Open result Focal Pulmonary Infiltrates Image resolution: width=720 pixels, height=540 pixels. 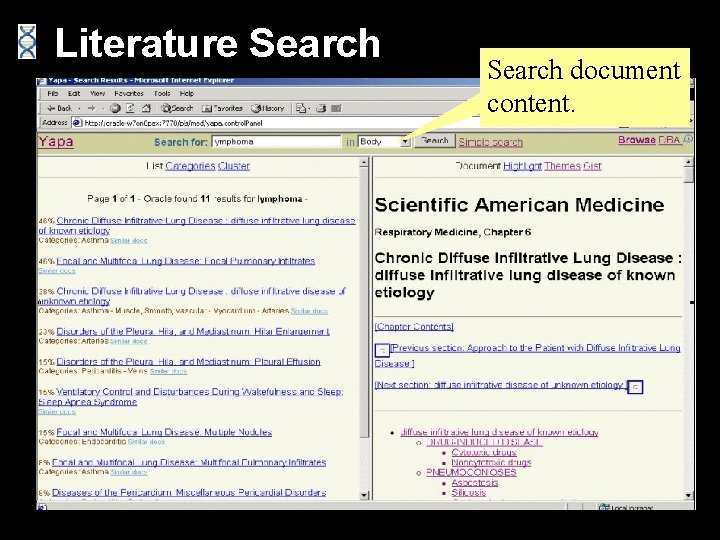tap(186, 261)
